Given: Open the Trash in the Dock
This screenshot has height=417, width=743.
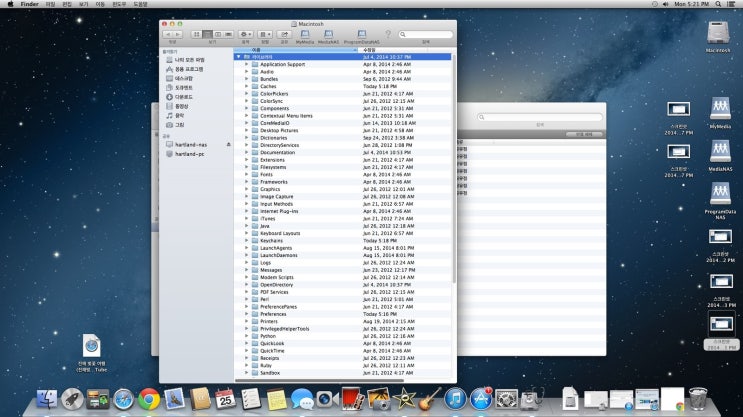Looking at the screenshot, I should 698,399.
